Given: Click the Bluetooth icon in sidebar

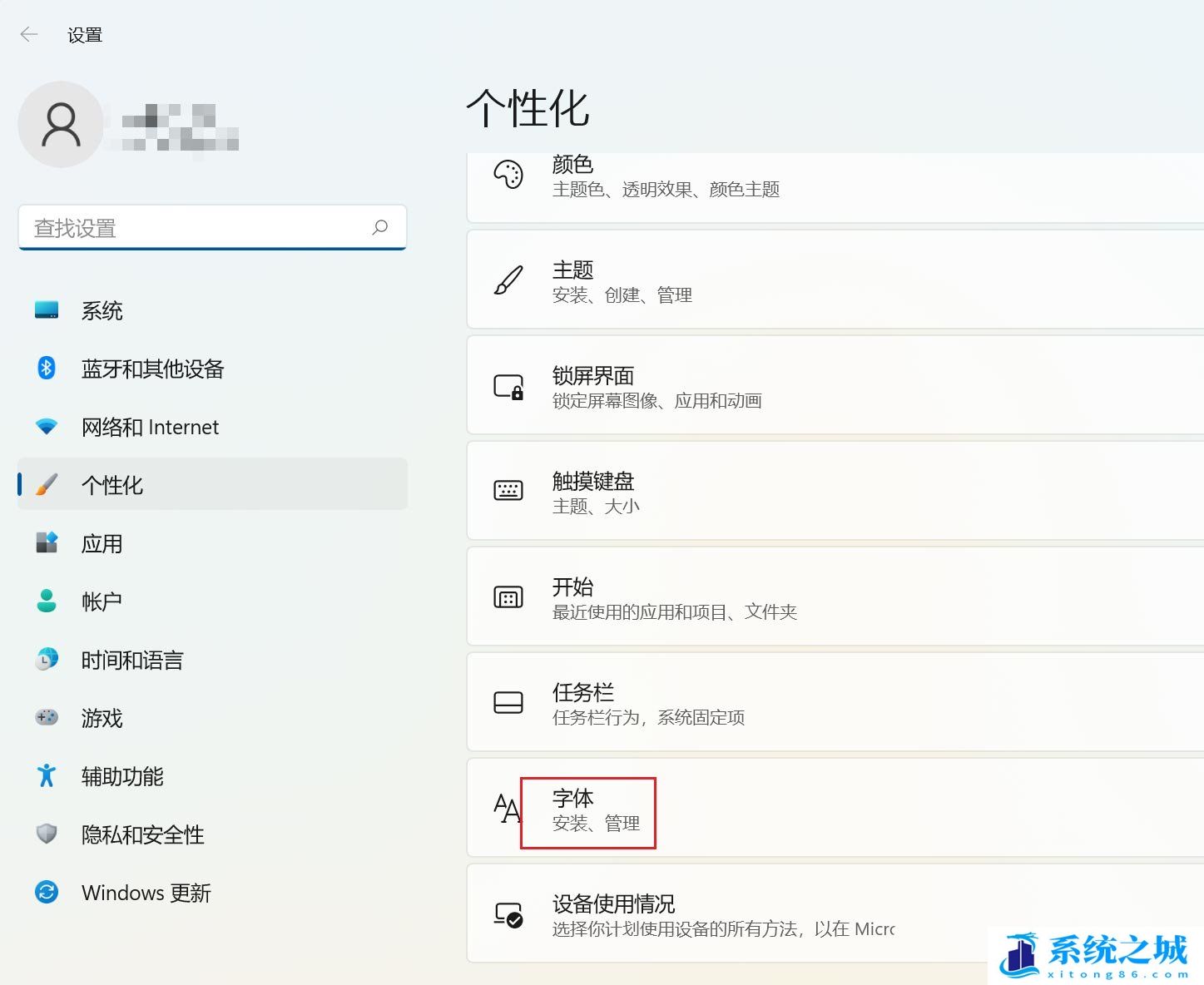Looking at the screenshot, I should [47, 368].
